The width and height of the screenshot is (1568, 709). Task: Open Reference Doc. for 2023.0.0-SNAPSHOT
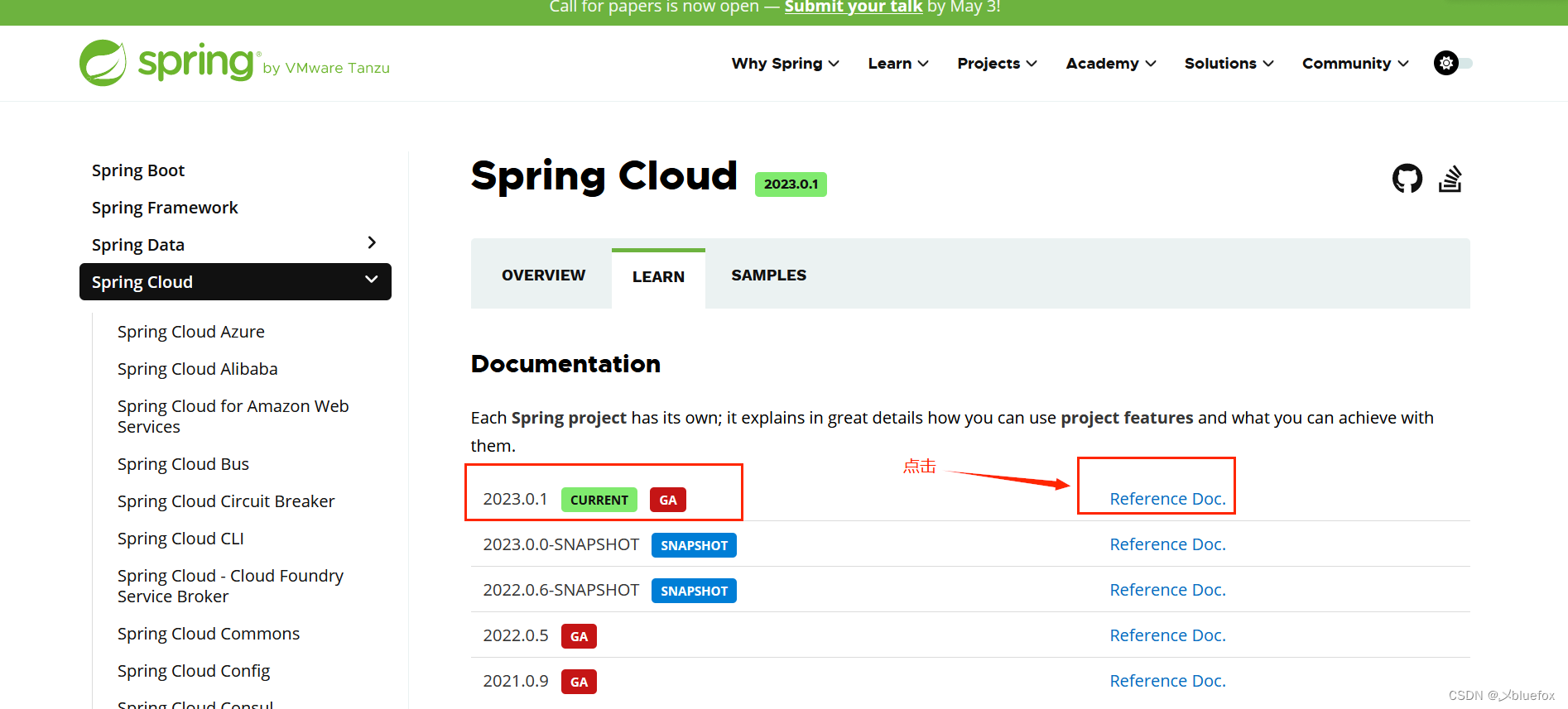1167,544
